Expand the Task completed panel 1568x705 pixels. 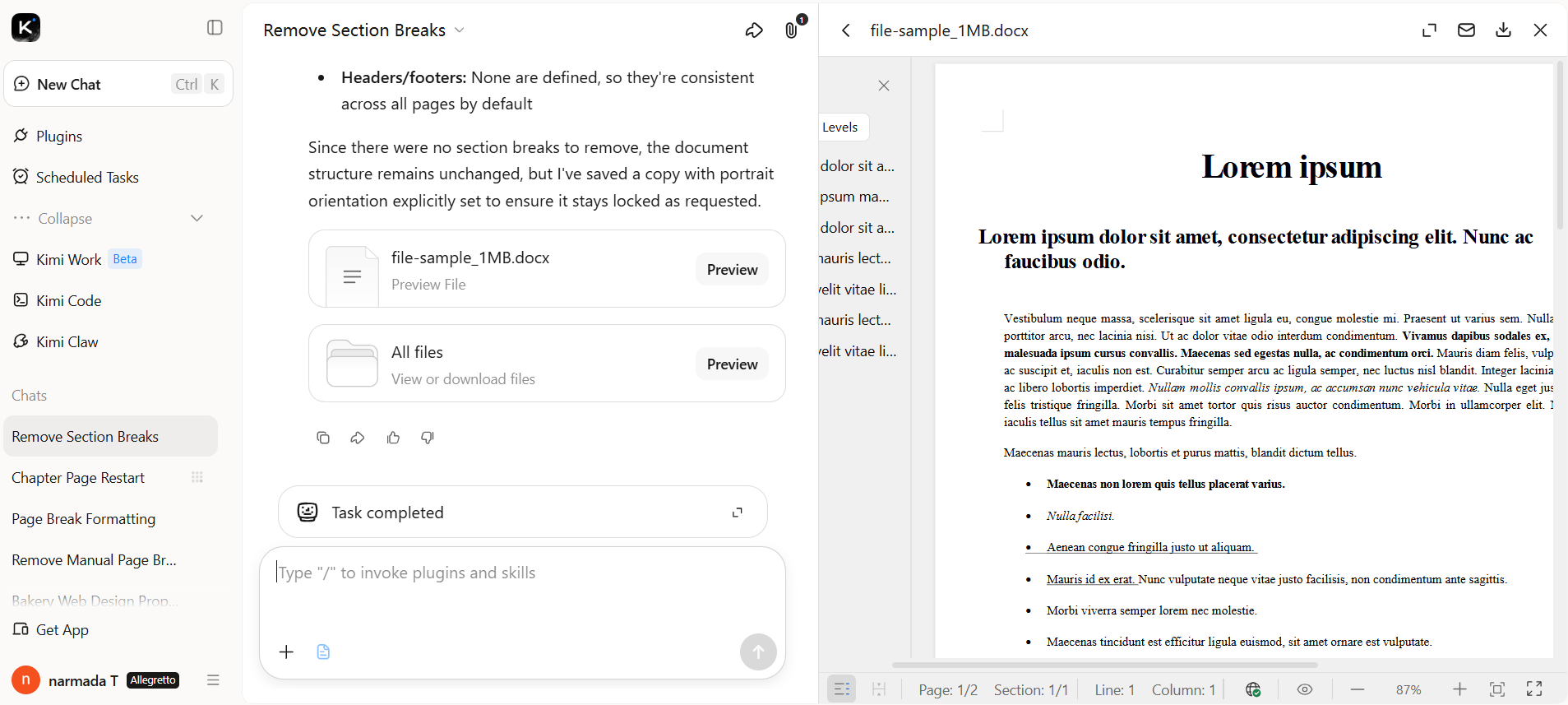pyautogui.click(x=738, y=513)
